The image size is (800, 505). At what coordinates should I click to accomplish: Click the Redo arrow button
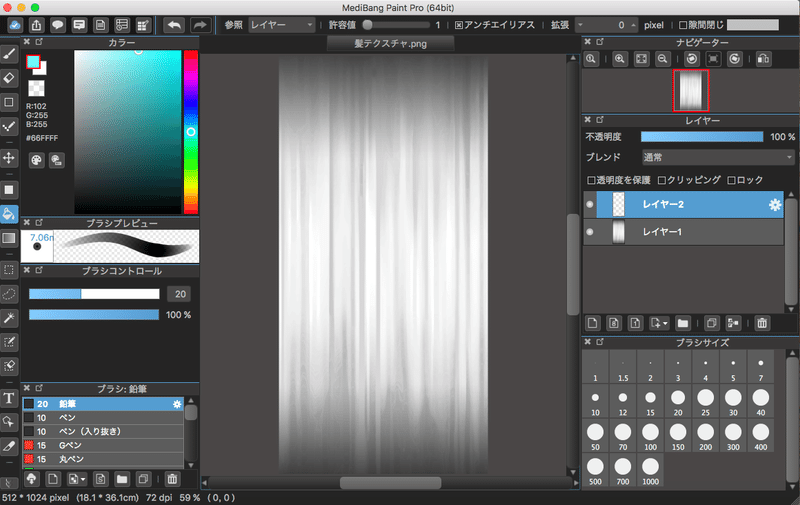click(201, 24)
